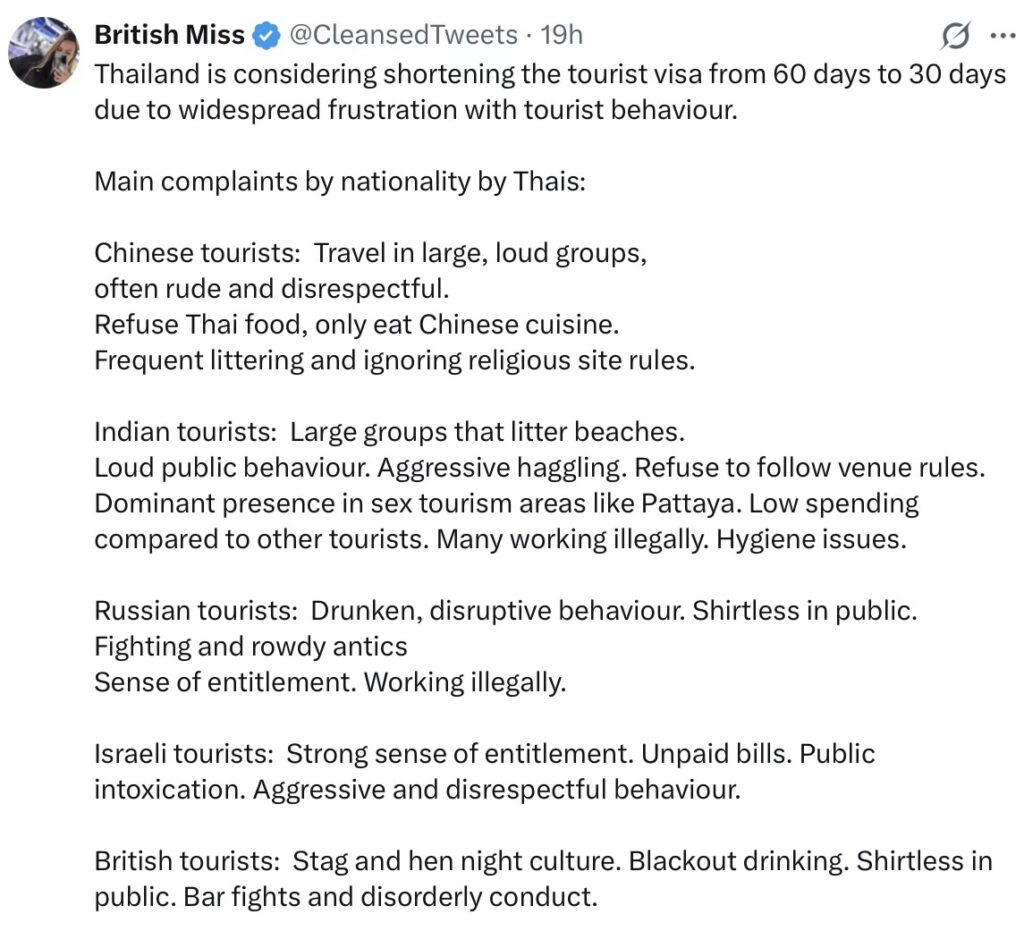Click the 'Indian tourists' line
The image size is (1024, 931).
click(x=389, y=431)
